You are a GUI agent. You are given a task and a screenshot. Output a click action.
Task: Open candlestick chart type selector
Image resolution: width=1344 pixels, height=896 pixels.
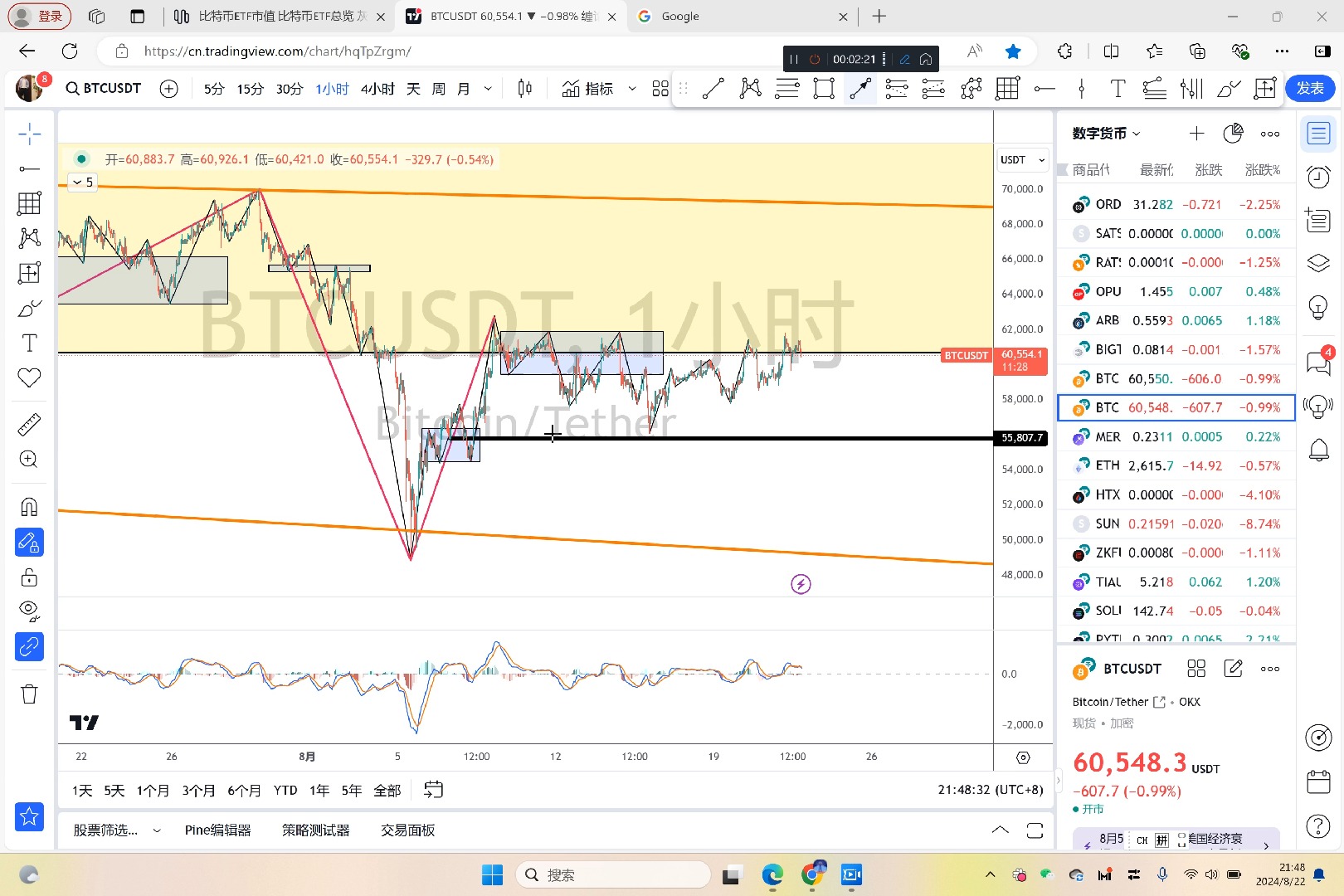pyautogui.click(x=524, y=89)
